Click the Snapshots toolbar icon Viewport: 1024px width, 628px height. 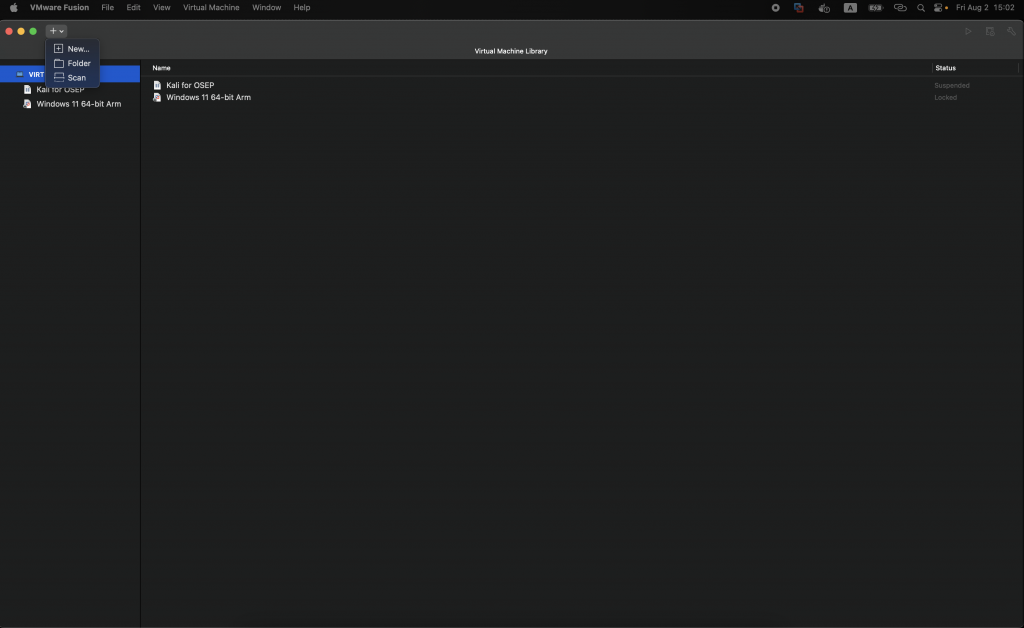(x=990, y=31)
